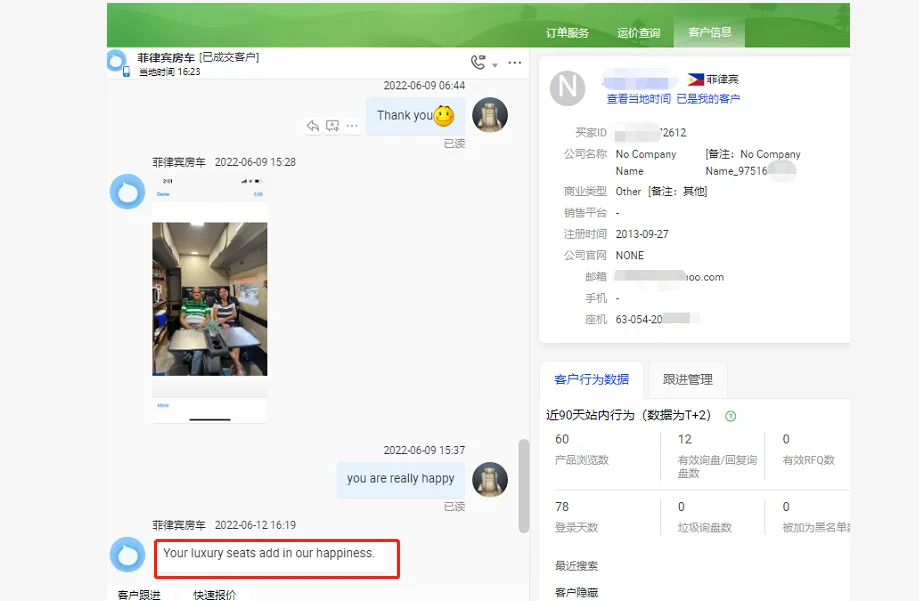Click the 12 有效询盘/回复询盘数 statistic

pyautogui.click(x=717, y=456)
